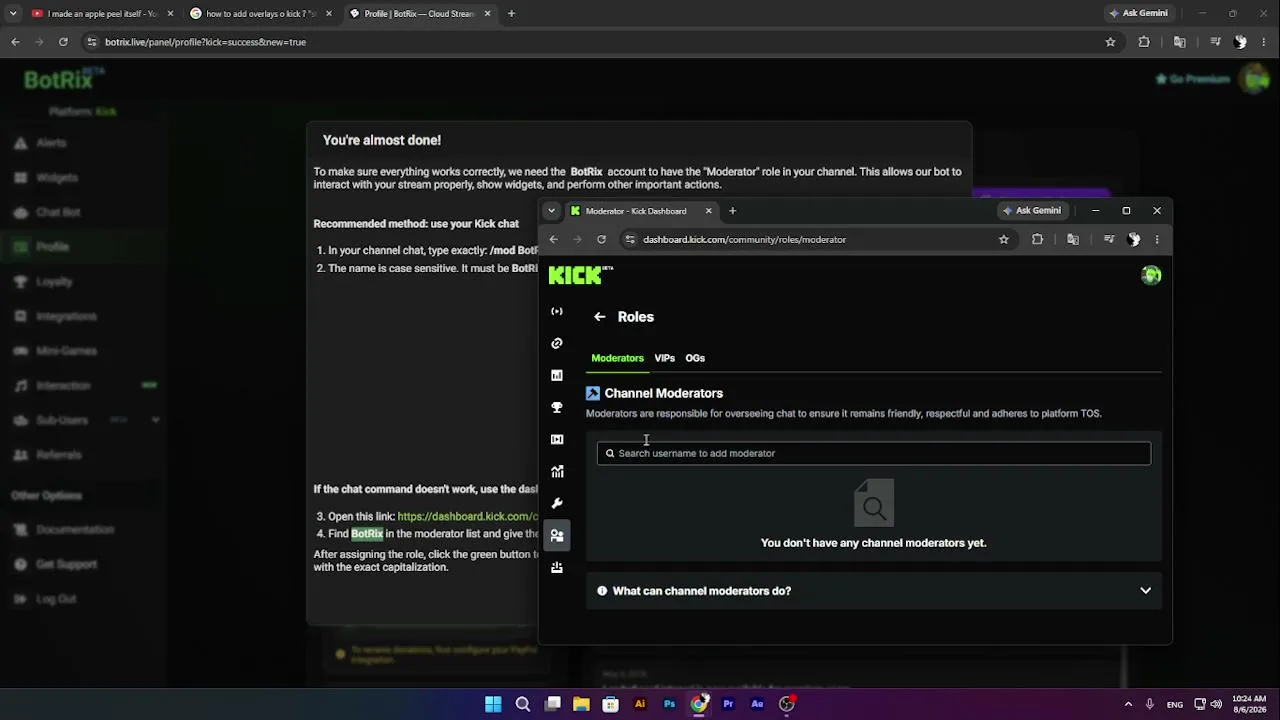Image resolution: width=1280 pixels, height=720 pixels.
Task: Open the trophy icon in Kick sidebar
Action: click(557, 407)
